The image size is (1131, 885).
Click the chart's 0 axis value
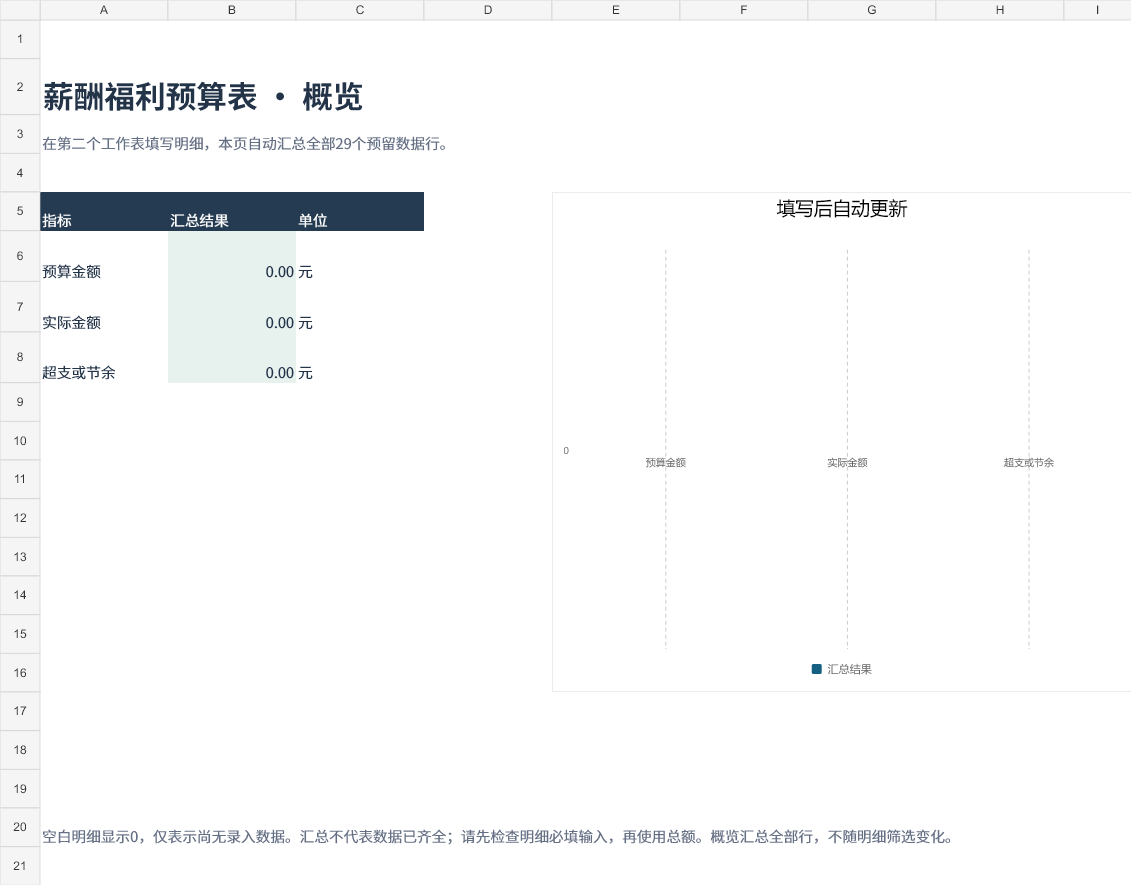tap(566, 451)
